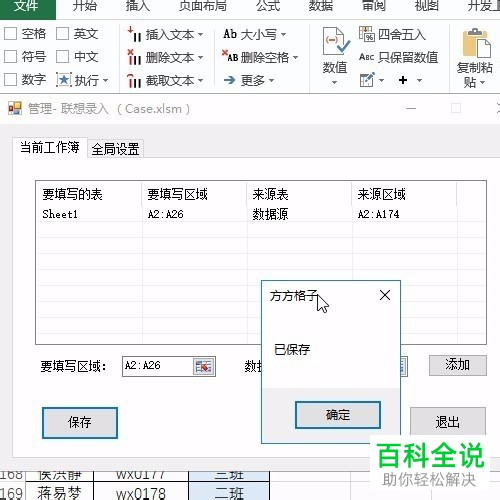Open dropdown arrow next to pencil icon

point(382,80)
